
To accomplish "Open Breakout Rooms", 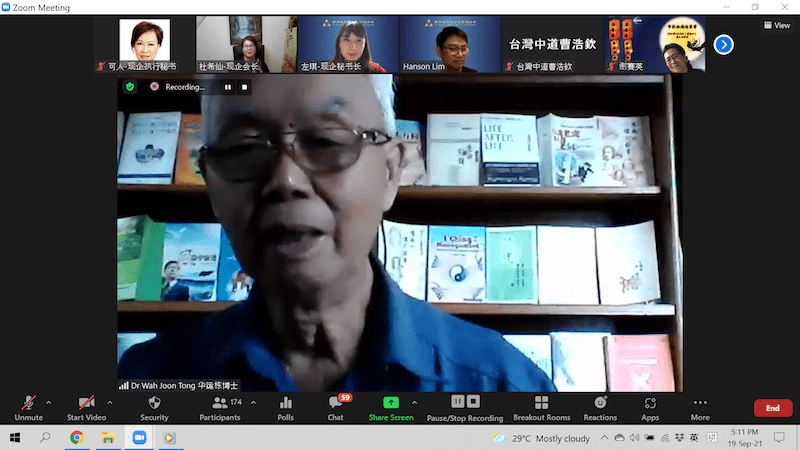I will click(541, 407).
